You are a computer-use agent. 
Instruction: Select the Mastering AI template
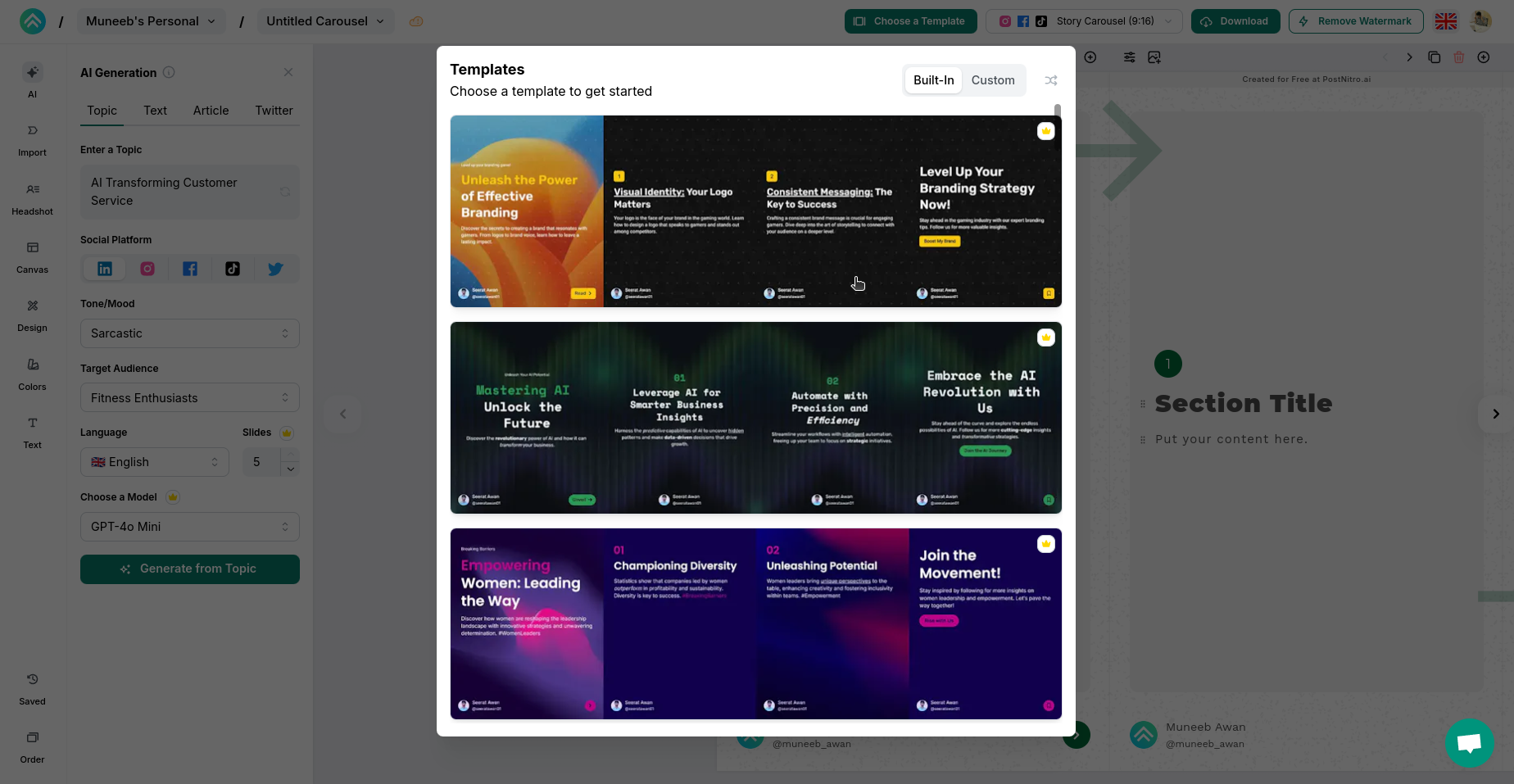(755, 418)
